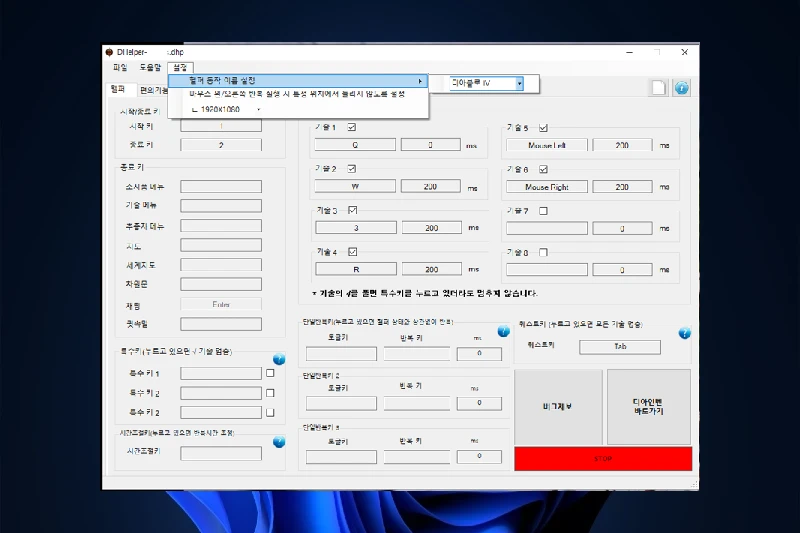Select the mouse repeat option in 설정 menu
Screen dimensions: 800x533
tap(298, 94)
